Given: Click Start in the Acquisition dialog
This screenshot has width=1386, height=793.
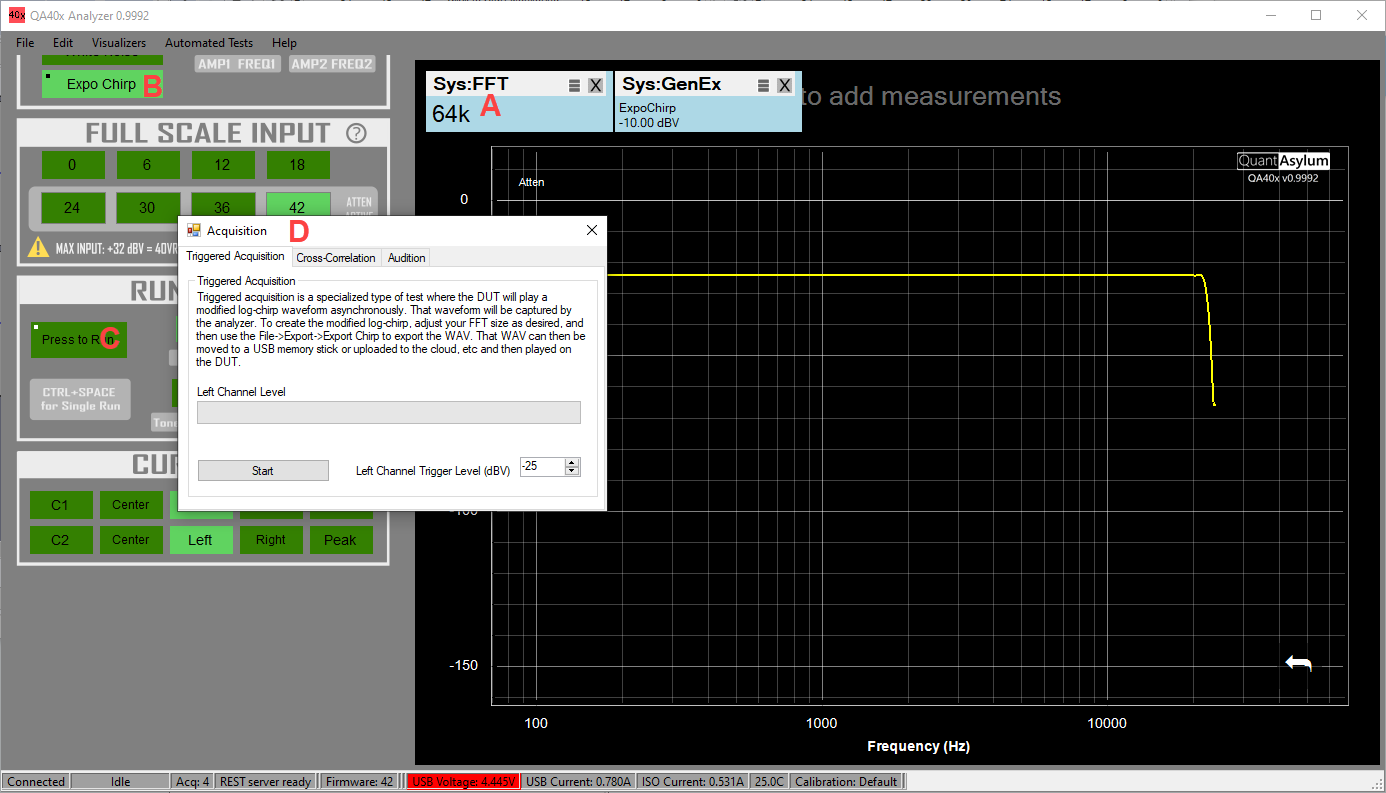Looking at the screenshot, I should tap(263, 470).
